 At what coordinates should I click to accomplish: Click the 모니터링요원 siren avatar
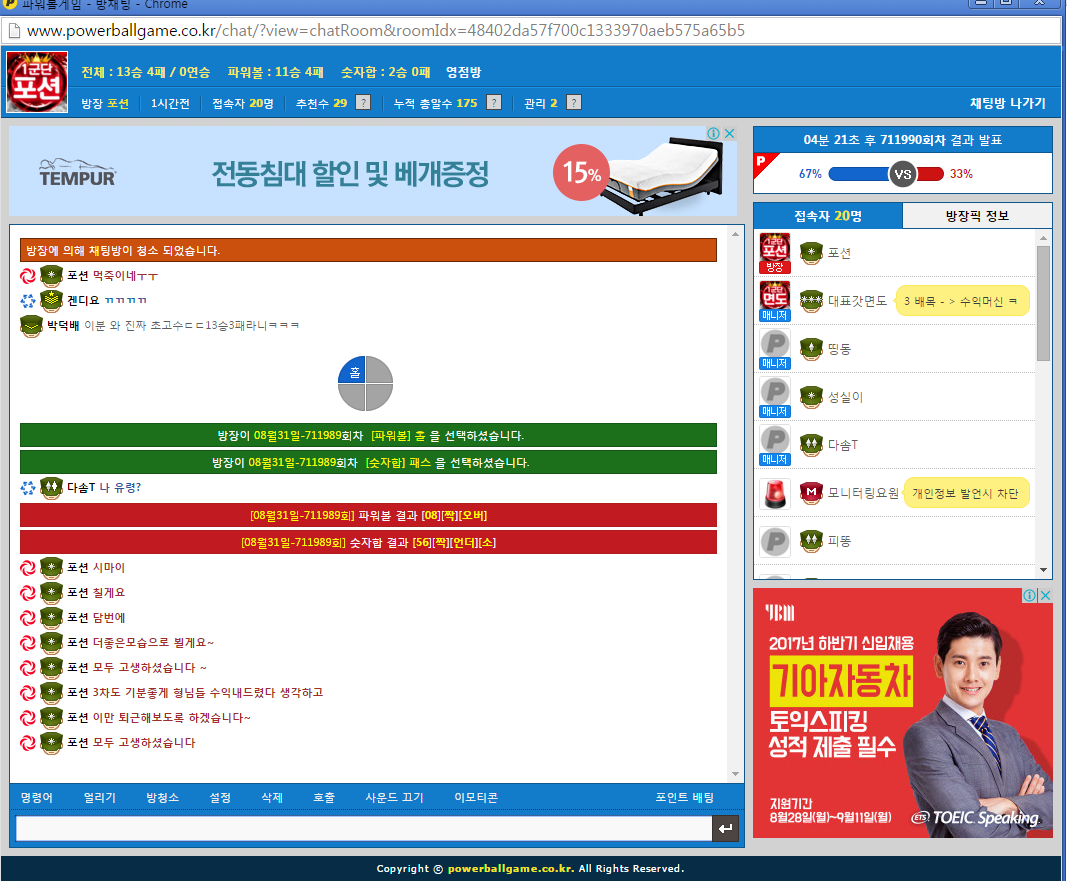tap(774, 493)
